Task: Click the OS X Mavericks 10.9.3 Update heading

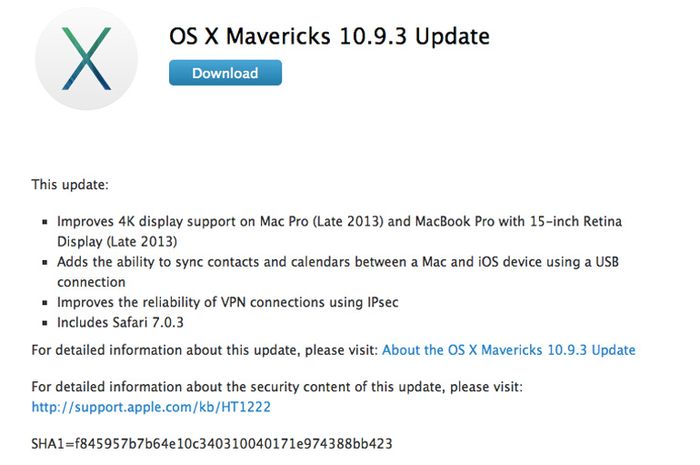Action: click(x=329, y=36)
